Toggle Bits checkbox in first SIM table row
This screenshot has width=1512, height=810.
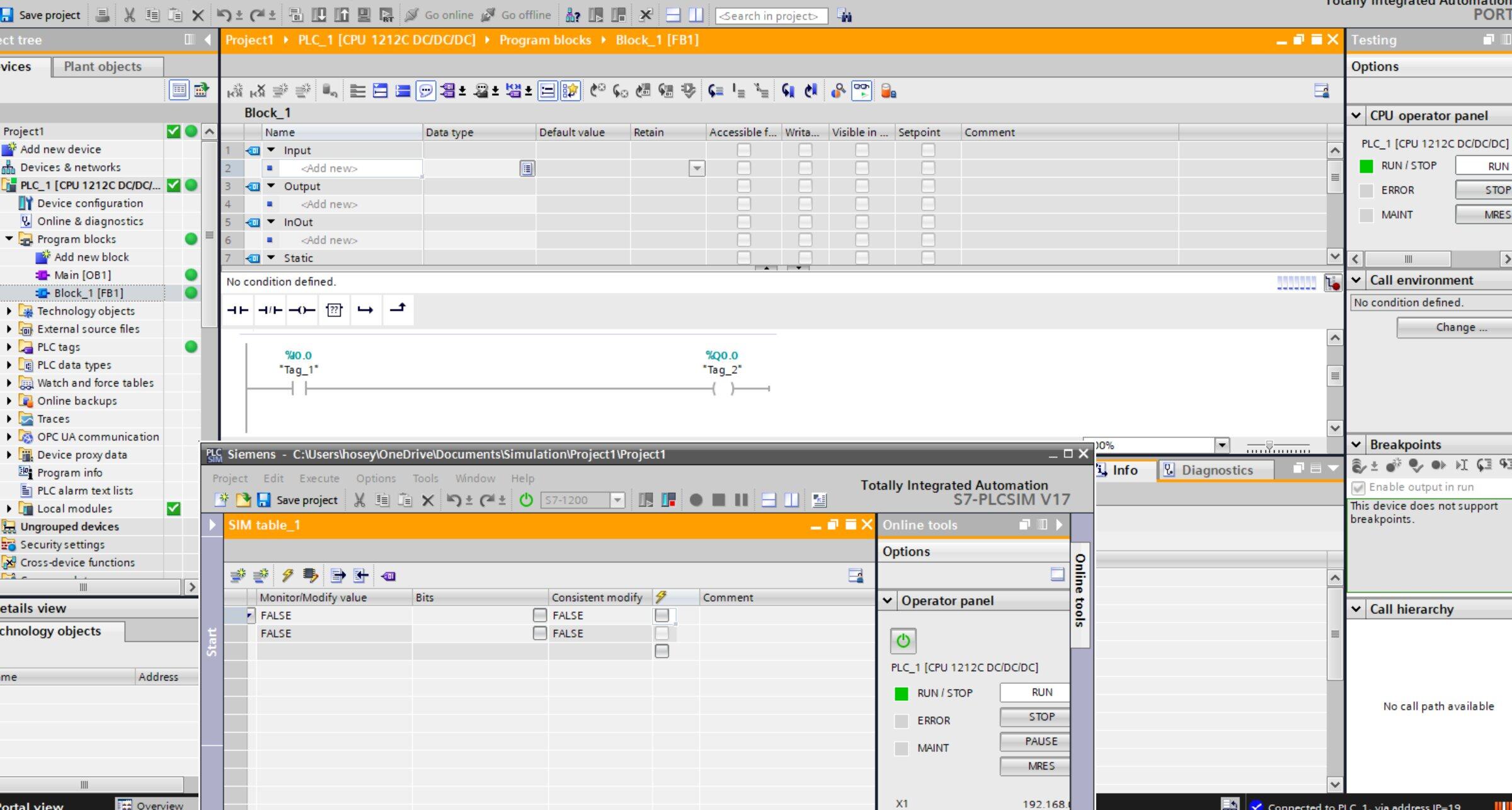coord(540,615)
